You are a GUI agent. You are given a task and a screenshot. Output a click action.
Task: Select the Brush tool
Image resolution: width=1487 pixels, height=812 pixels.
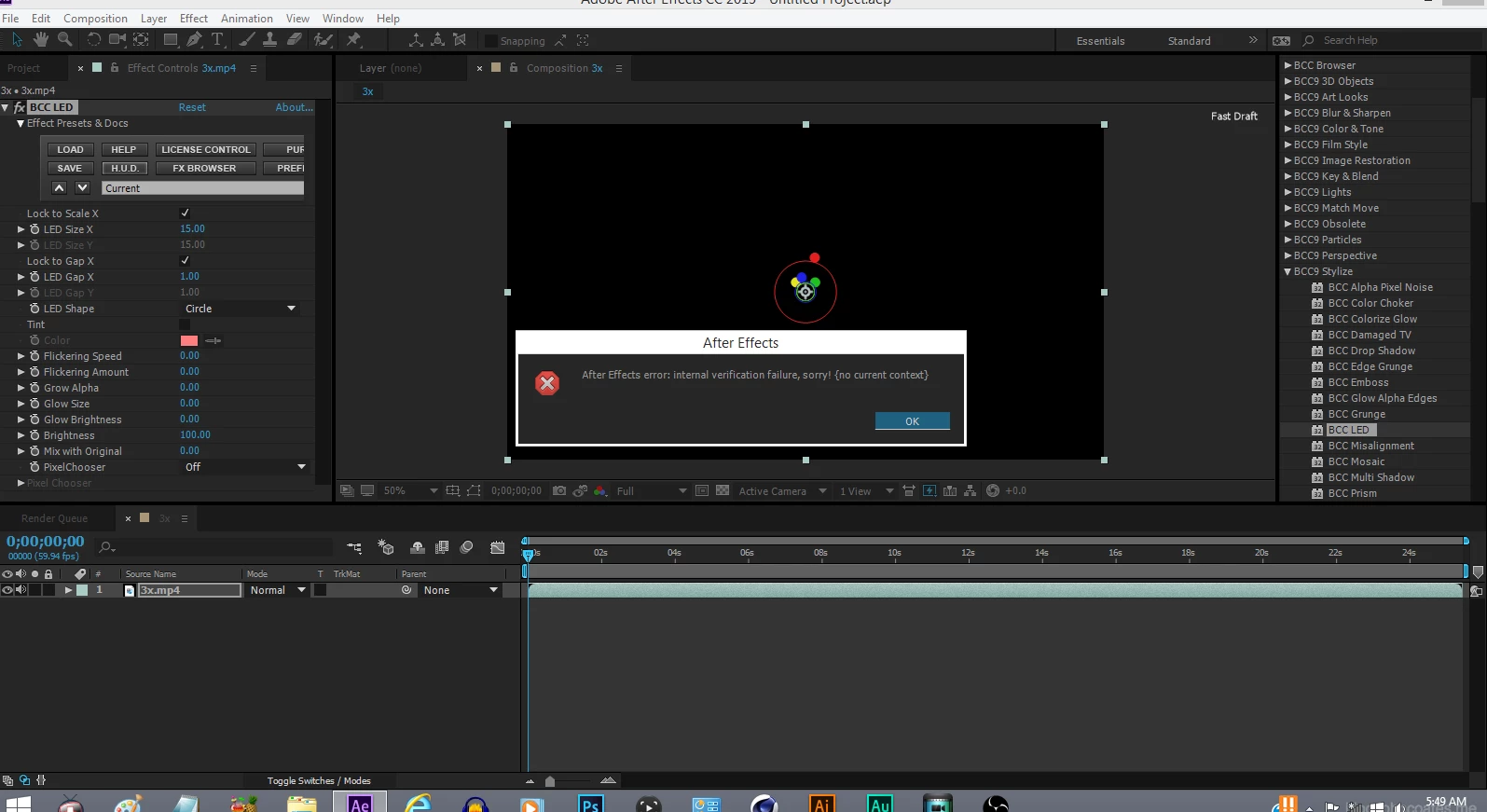[247, 39]
